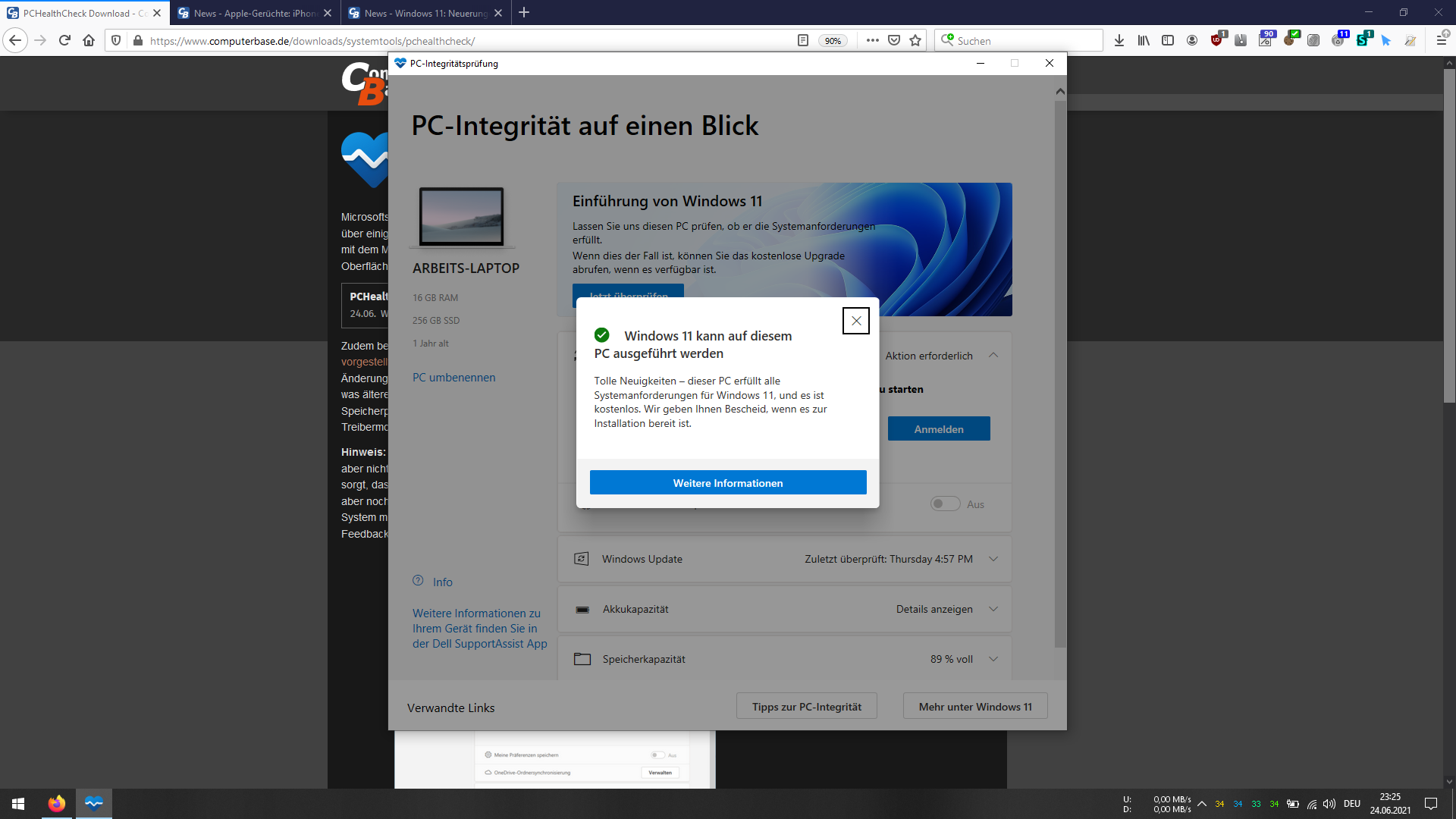The image size is (1456, 819).
Task: Open the PC Health Check icon in the taskbar
Action: [x=93, y=803]
